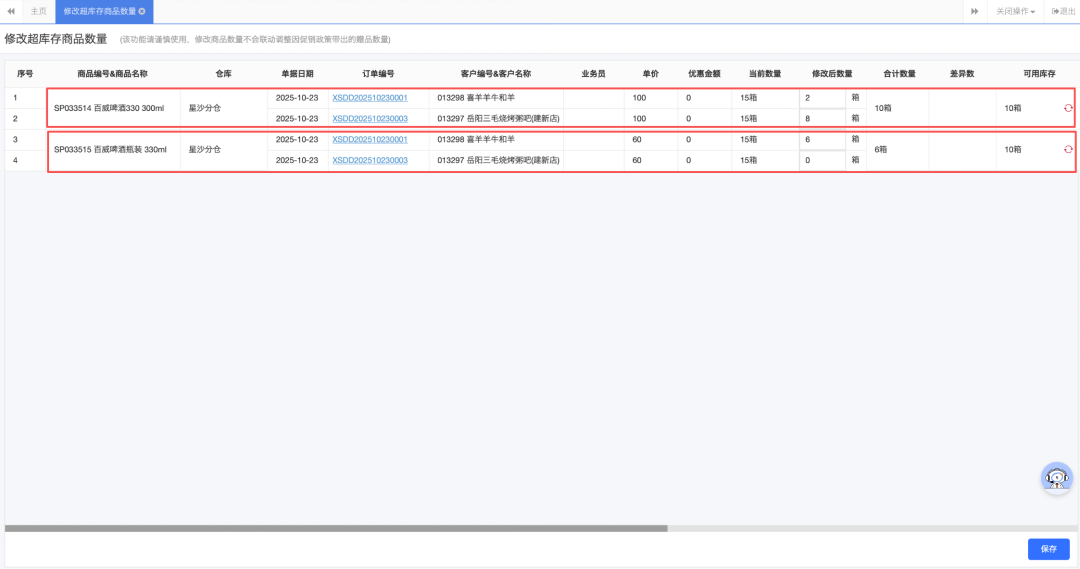1080x569 pixels.
Task: Click the unit price 60 in row 3
Action: click(636, 139)
